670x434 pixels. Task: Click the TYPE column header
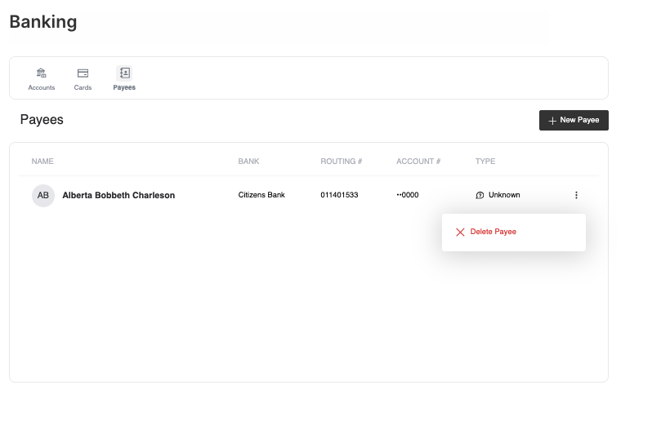(x=485, y=161)
